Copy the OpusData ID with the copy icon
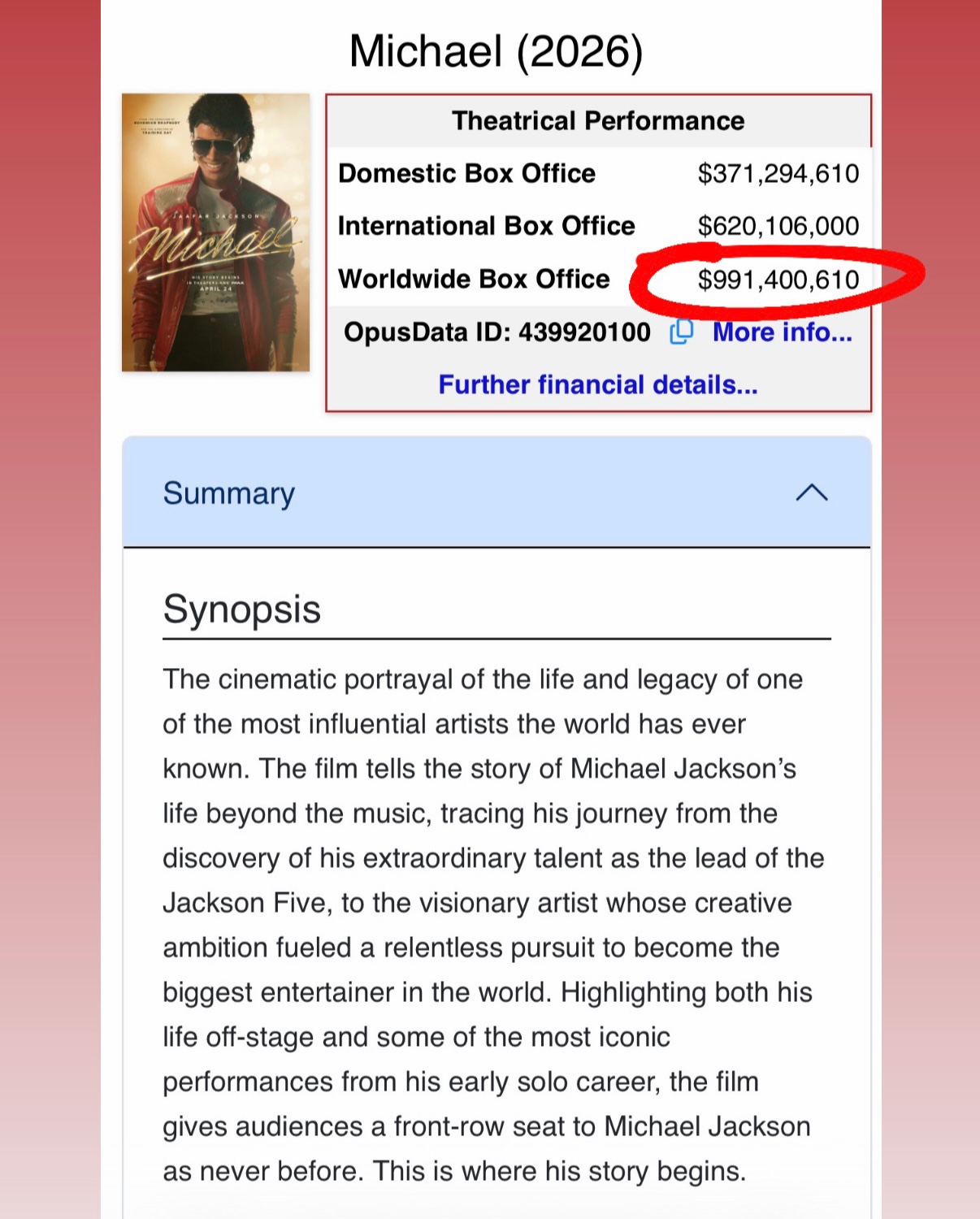980x1219 pixels. (681, 332)
